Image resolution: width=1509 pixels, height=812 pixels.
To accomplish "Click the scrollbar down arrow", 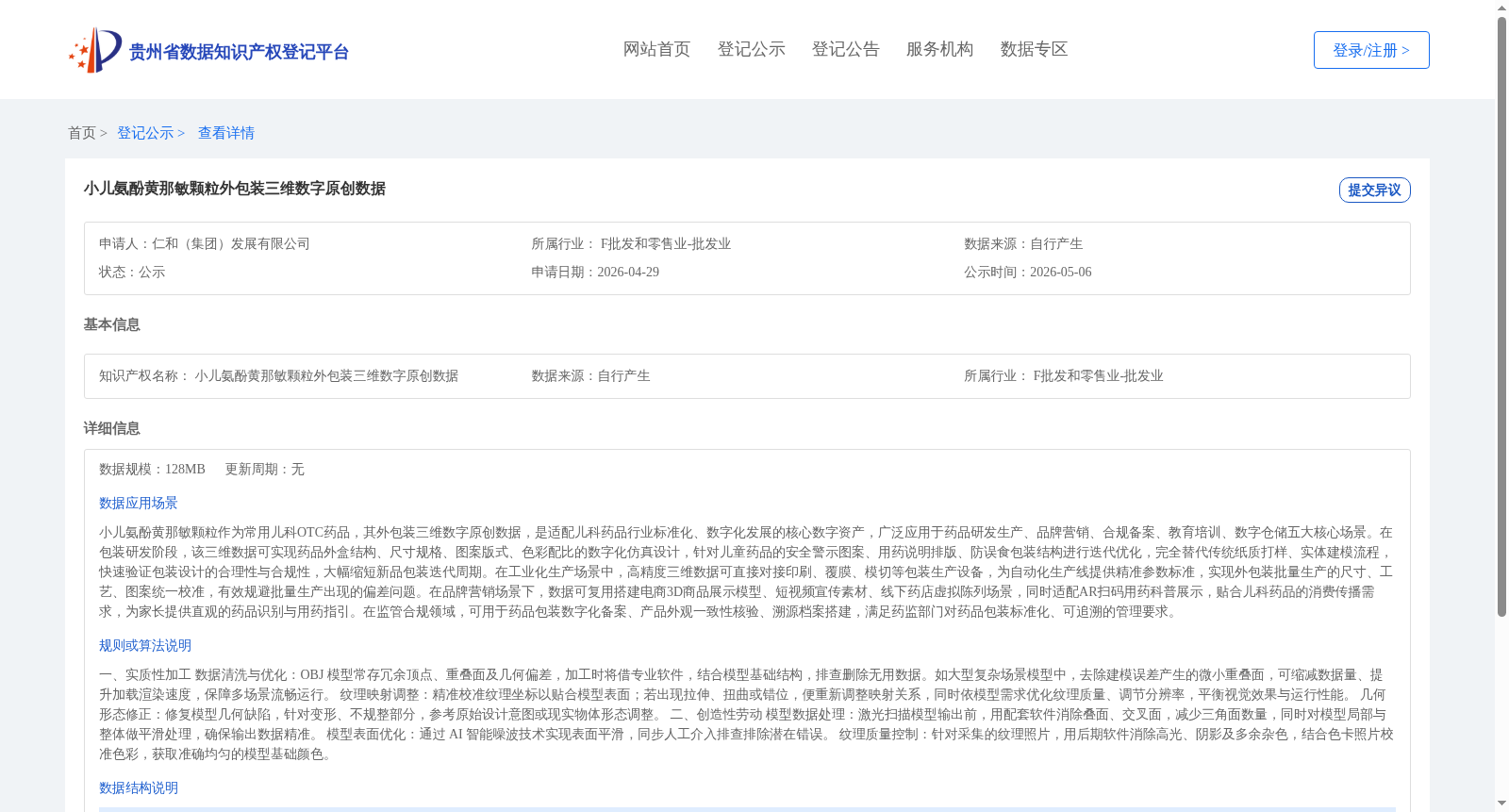I will (1501, 804).
